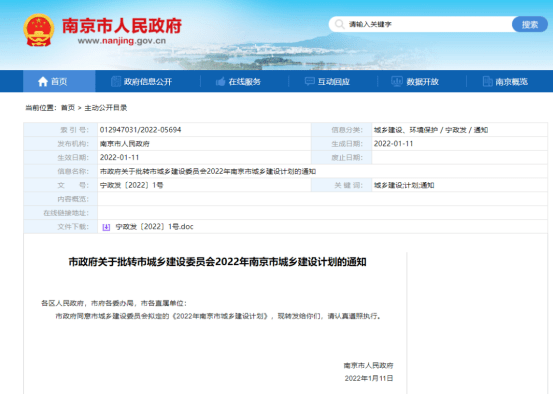553x395 pixels.
Task: Click the magnifier icon in search box
Action: (339, 24)
